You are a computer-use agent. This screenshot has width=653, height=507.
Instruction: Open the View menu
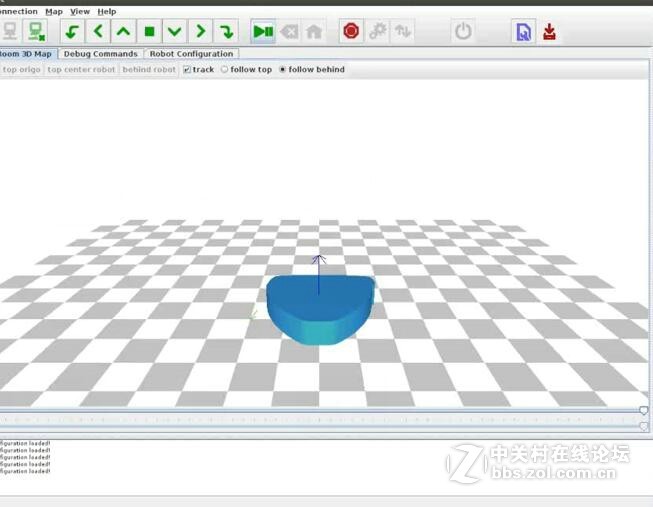click(80, 12)
